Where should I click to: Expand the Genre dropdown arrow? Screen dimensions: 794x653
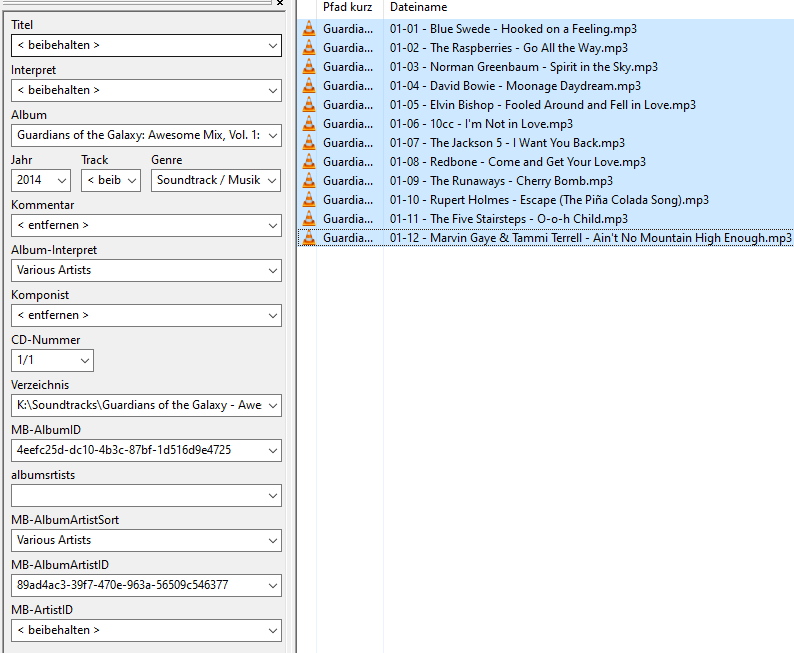point(272,181)
